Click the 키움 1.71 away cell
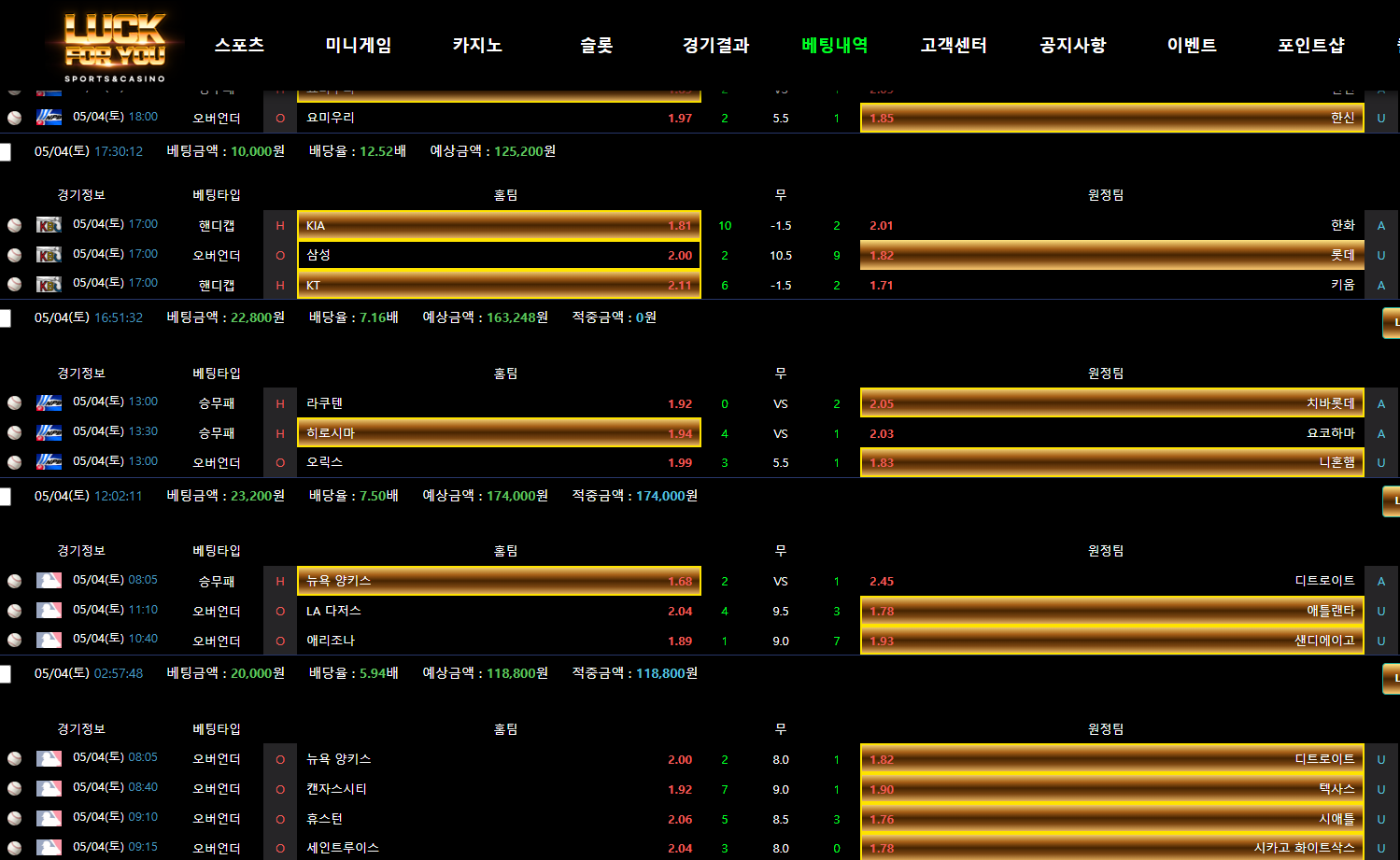The height and width of the screenshot is (860, 1400). (1112, 285)
